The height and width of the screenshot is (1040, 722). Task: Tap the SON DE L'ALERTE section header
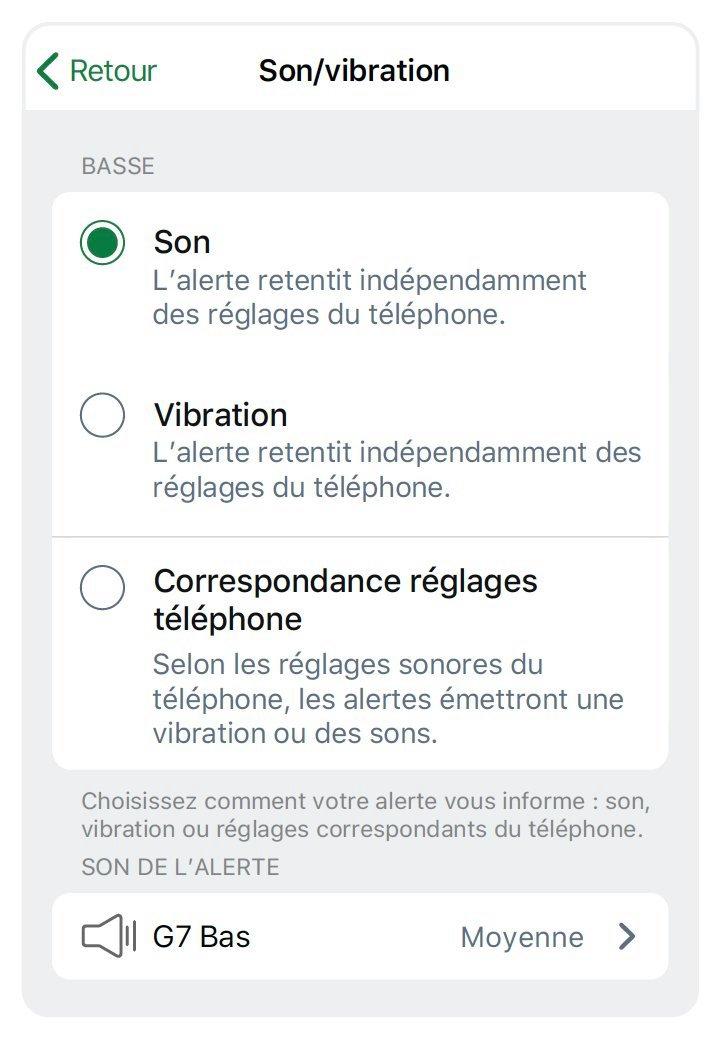click(x=180, y=867)
